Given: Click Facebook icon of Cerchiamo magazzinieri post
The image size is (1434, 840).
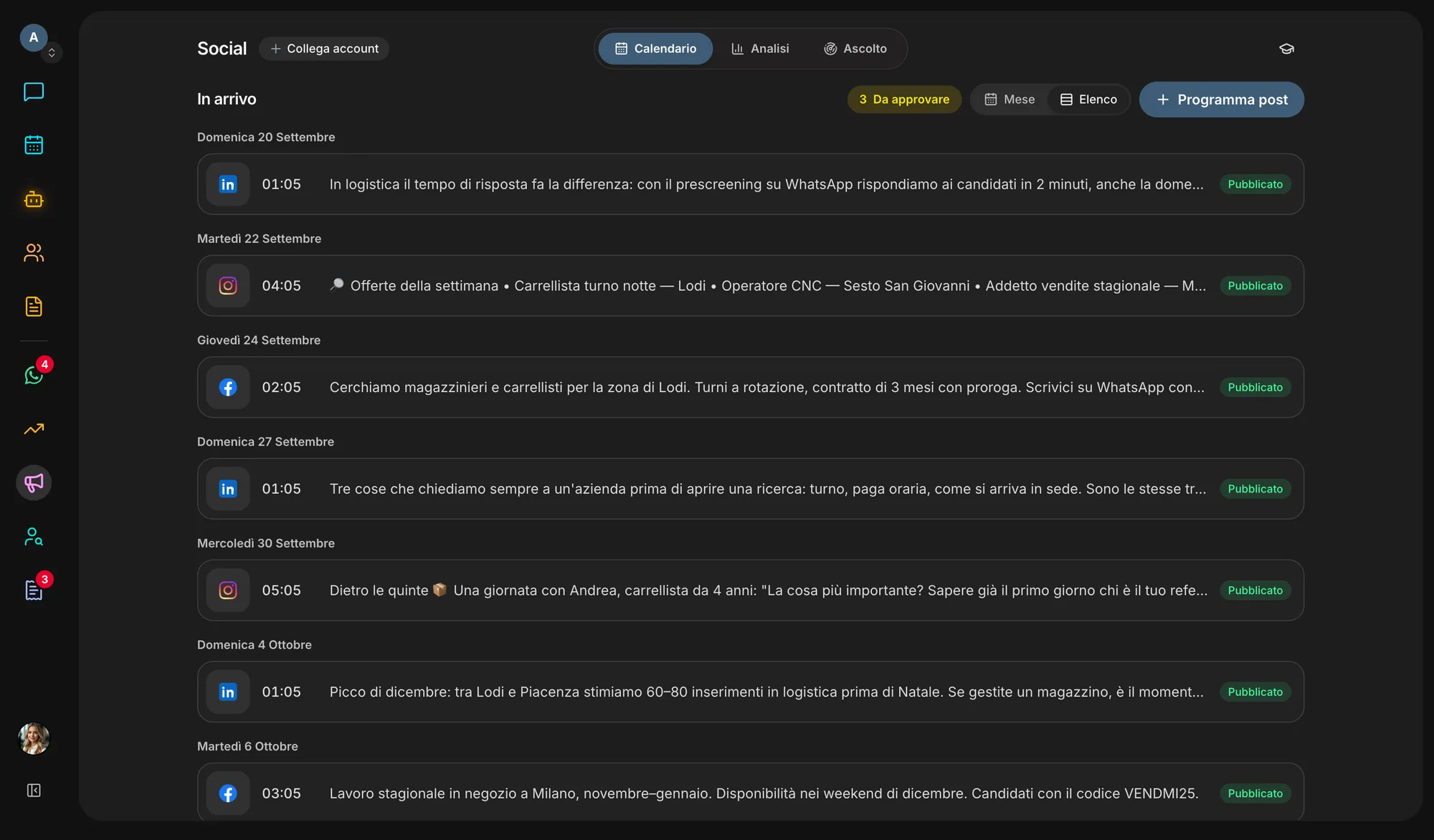Looking at the screenshot, I should pyautogui.click(x=228, y=387).
